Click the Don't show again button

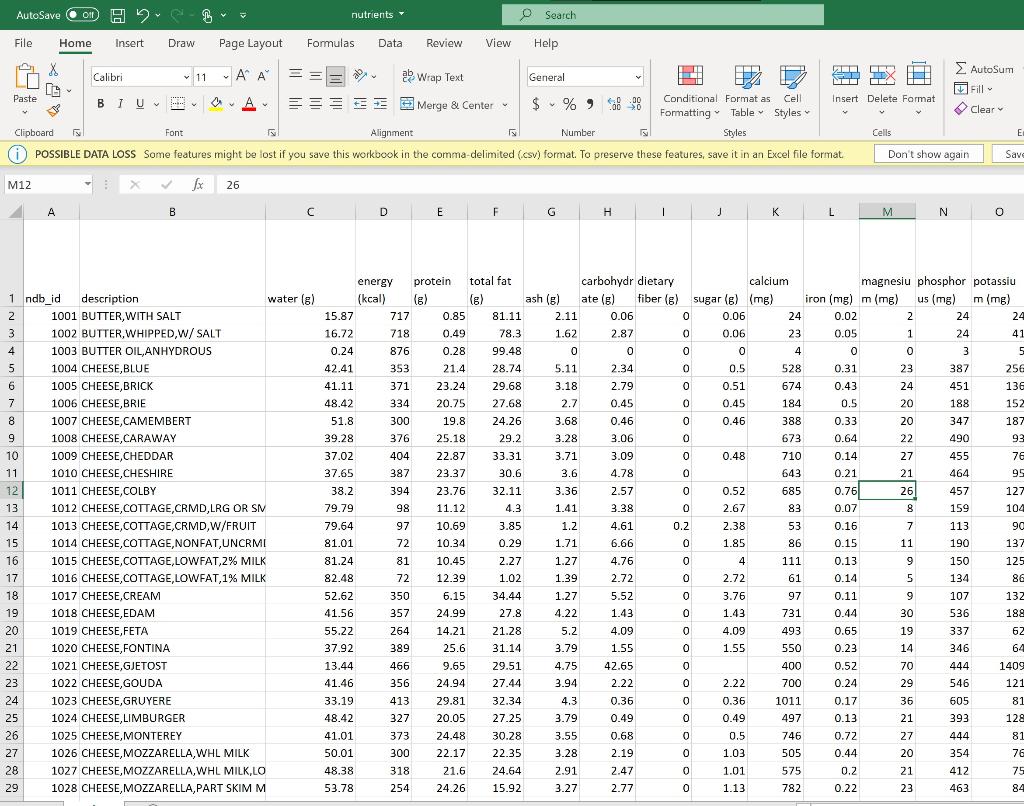click(927, 154)
